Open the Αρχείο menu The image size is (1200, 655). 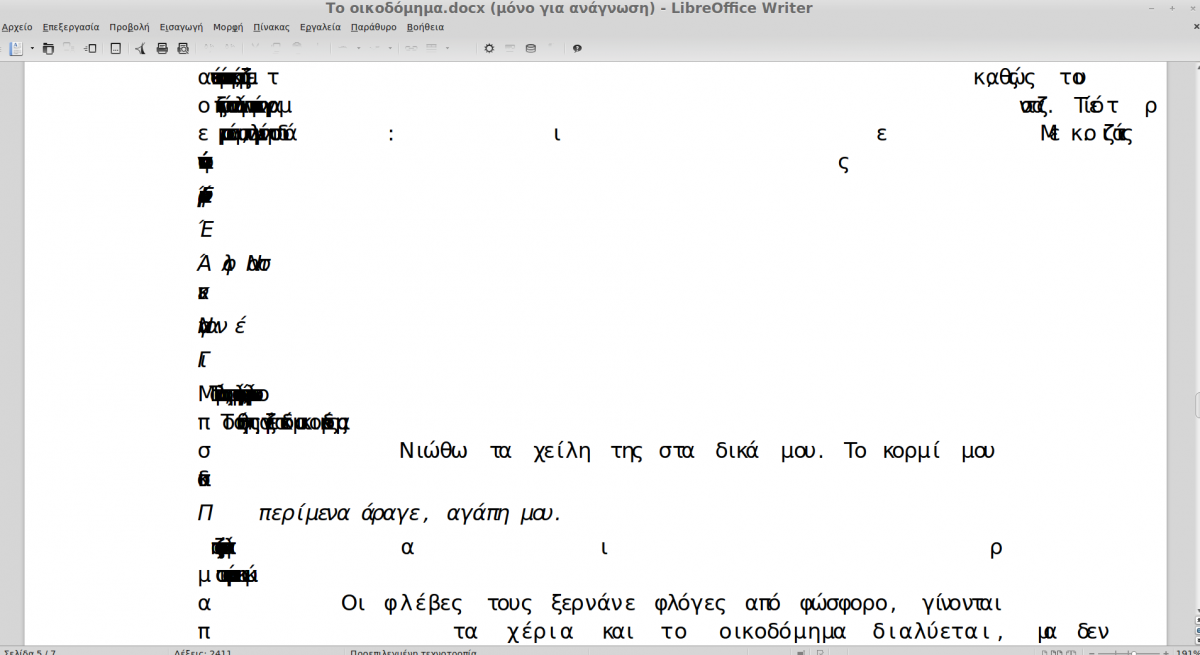point(17,27)
